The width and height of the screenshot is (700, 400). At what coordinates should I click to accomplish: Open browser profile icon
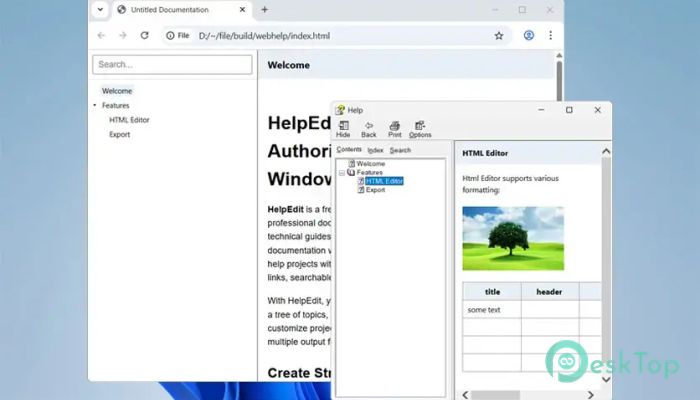[x=529, y=35]
